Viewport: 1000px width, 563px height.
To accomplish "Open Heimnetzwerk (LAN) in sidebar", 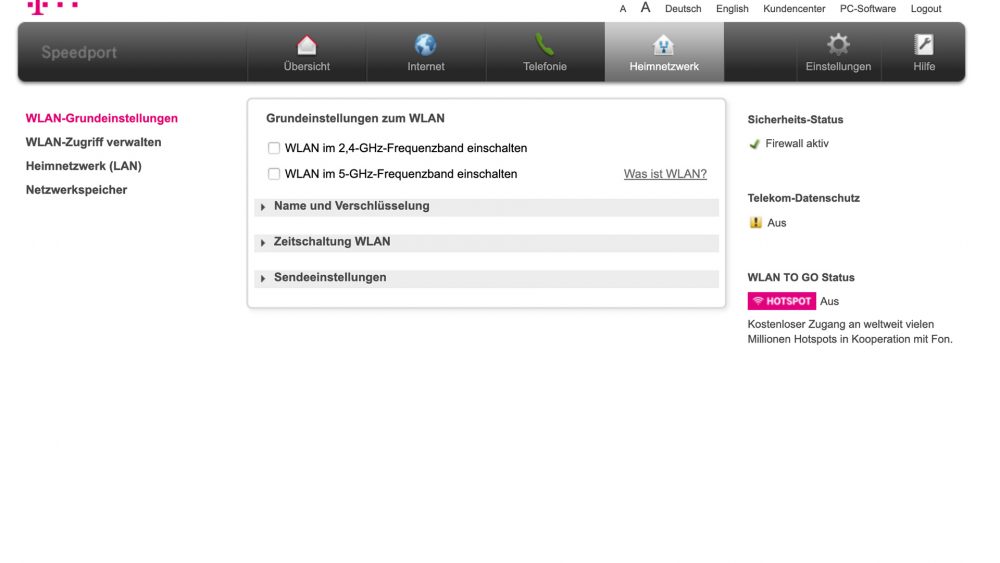I will (x=84, y=166).
